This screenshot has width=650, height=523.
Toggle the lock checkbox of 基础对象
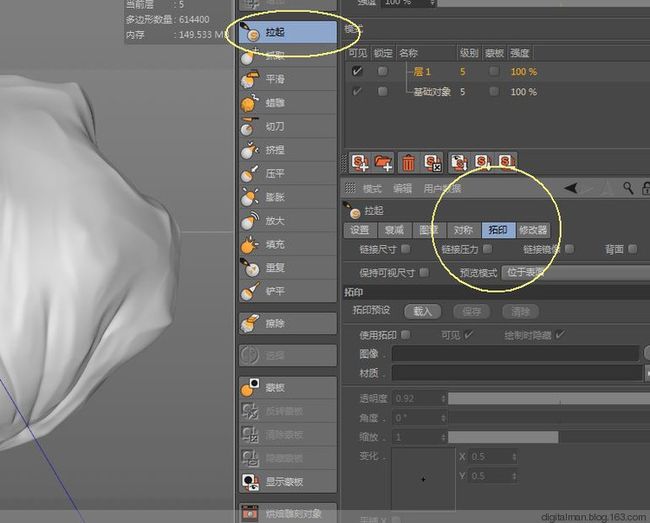pos(382,91)
